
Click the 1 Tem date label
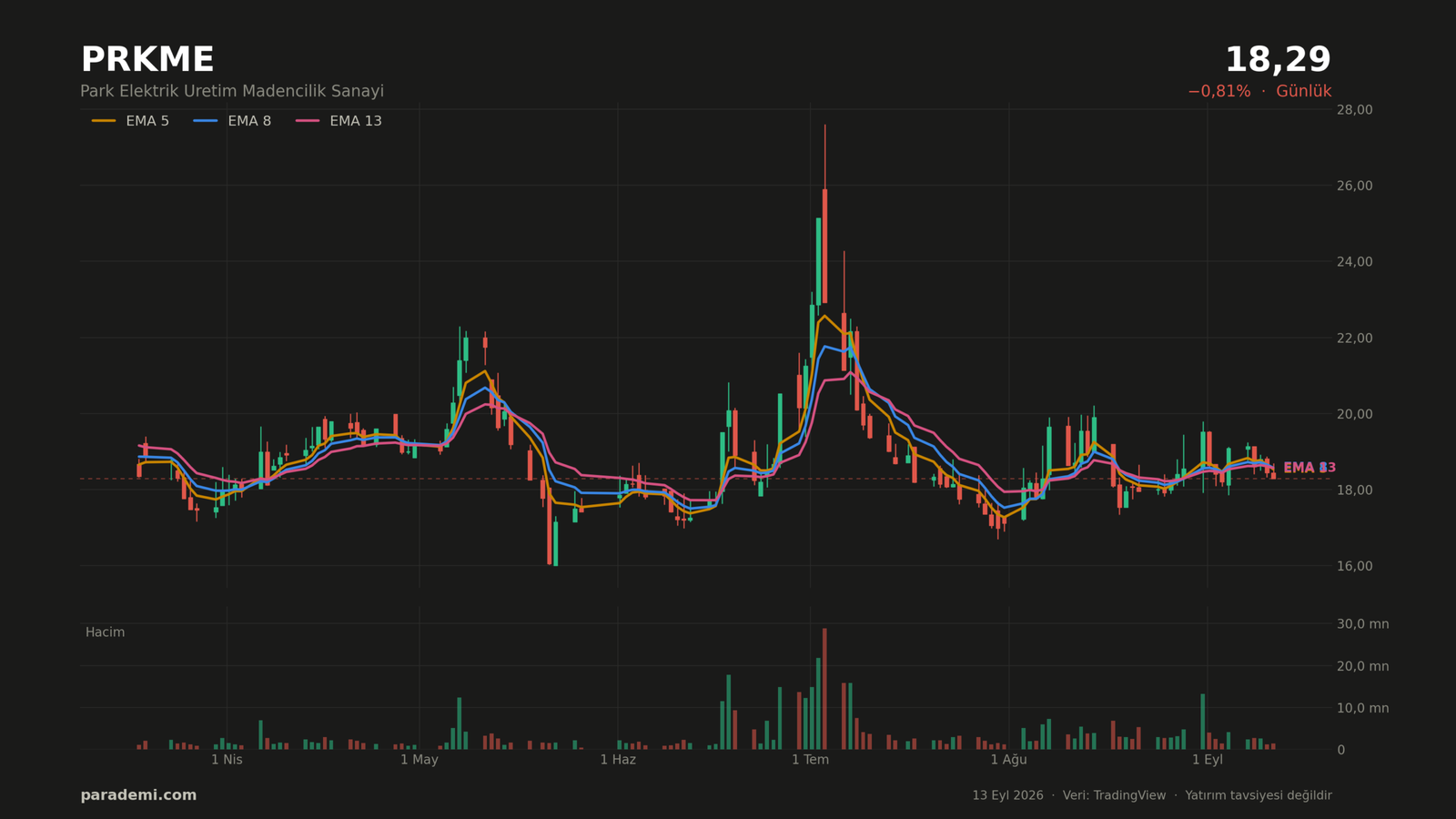(810, 760)
